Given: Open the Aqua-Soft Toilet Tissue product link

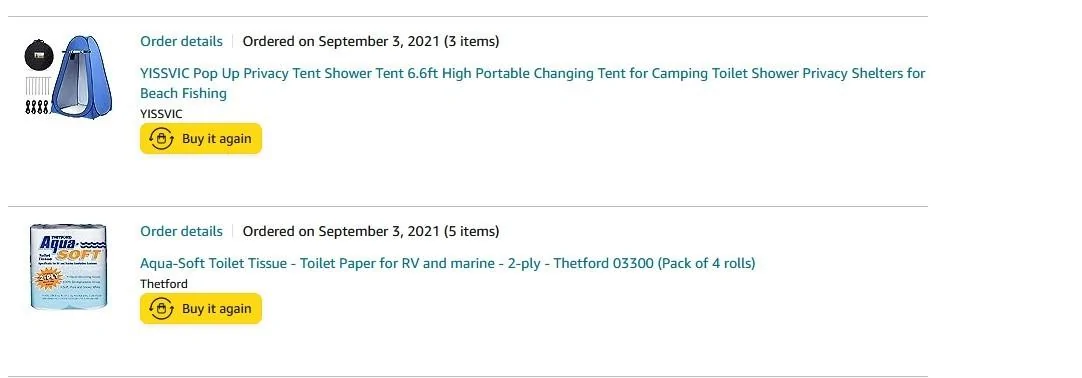Looking at the screenshot, I should click(x=448, y=263).
